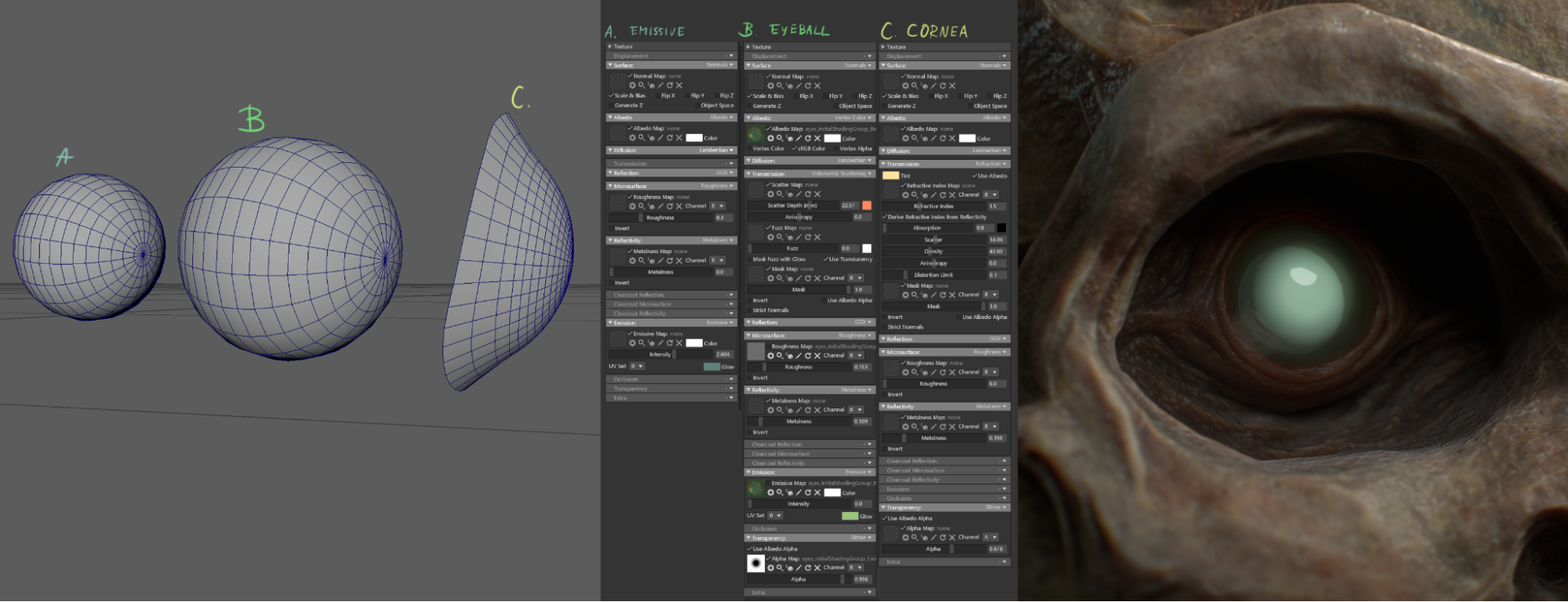Clear the Refractive Index Map in Cornea panel
Screen dimensions: 1568x602
(x=952, y=195)
